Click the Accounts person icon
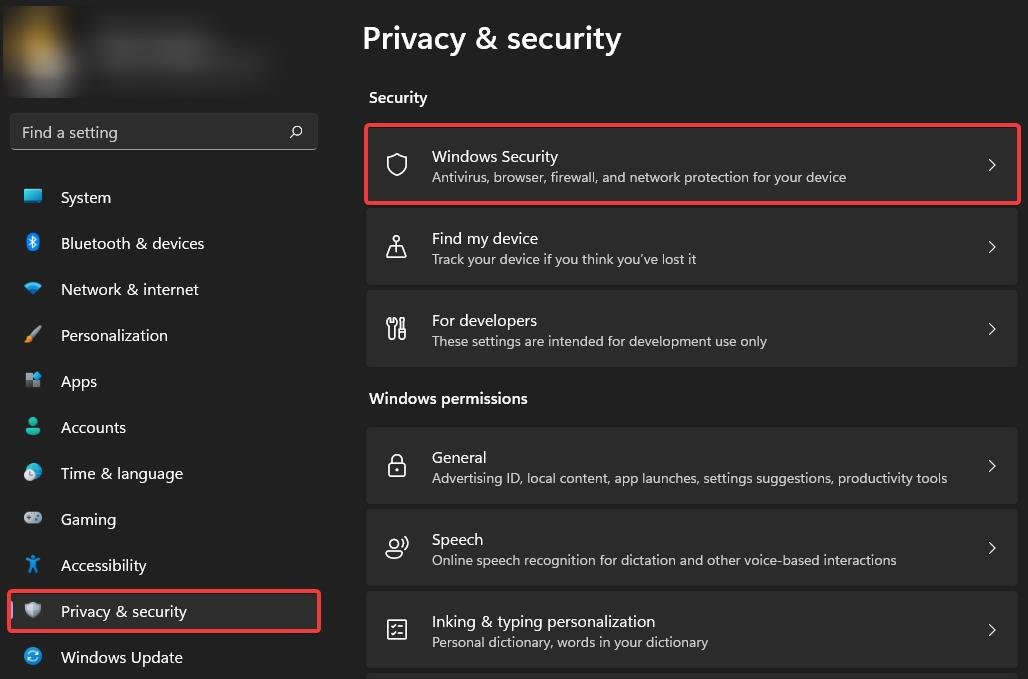The image size is (1028, 679). click(33, 427)
